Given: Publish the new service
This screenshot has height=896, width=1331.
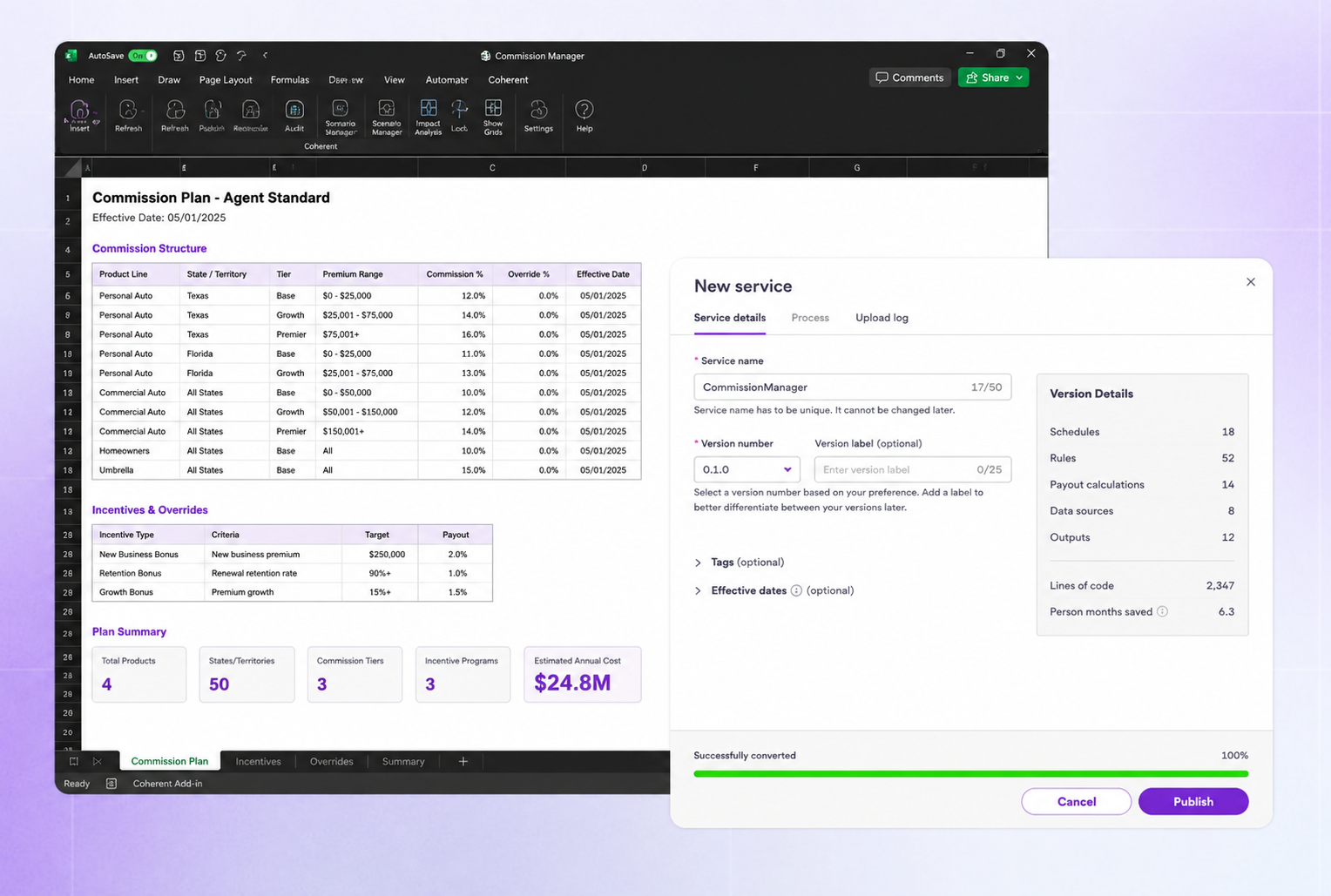Looking at the screenshot, I should 1192,801.
